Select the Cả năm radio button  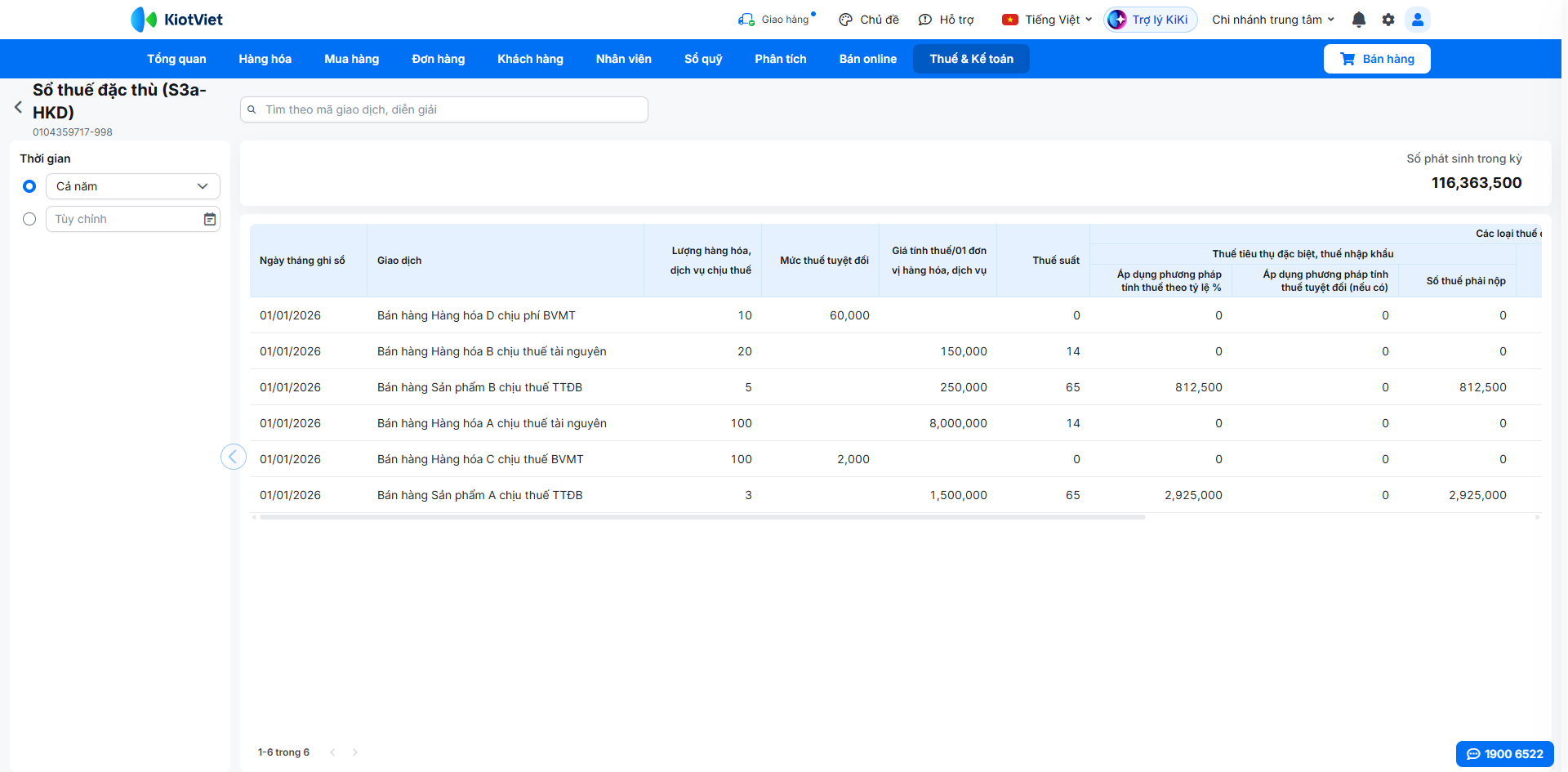pos(29,186)
